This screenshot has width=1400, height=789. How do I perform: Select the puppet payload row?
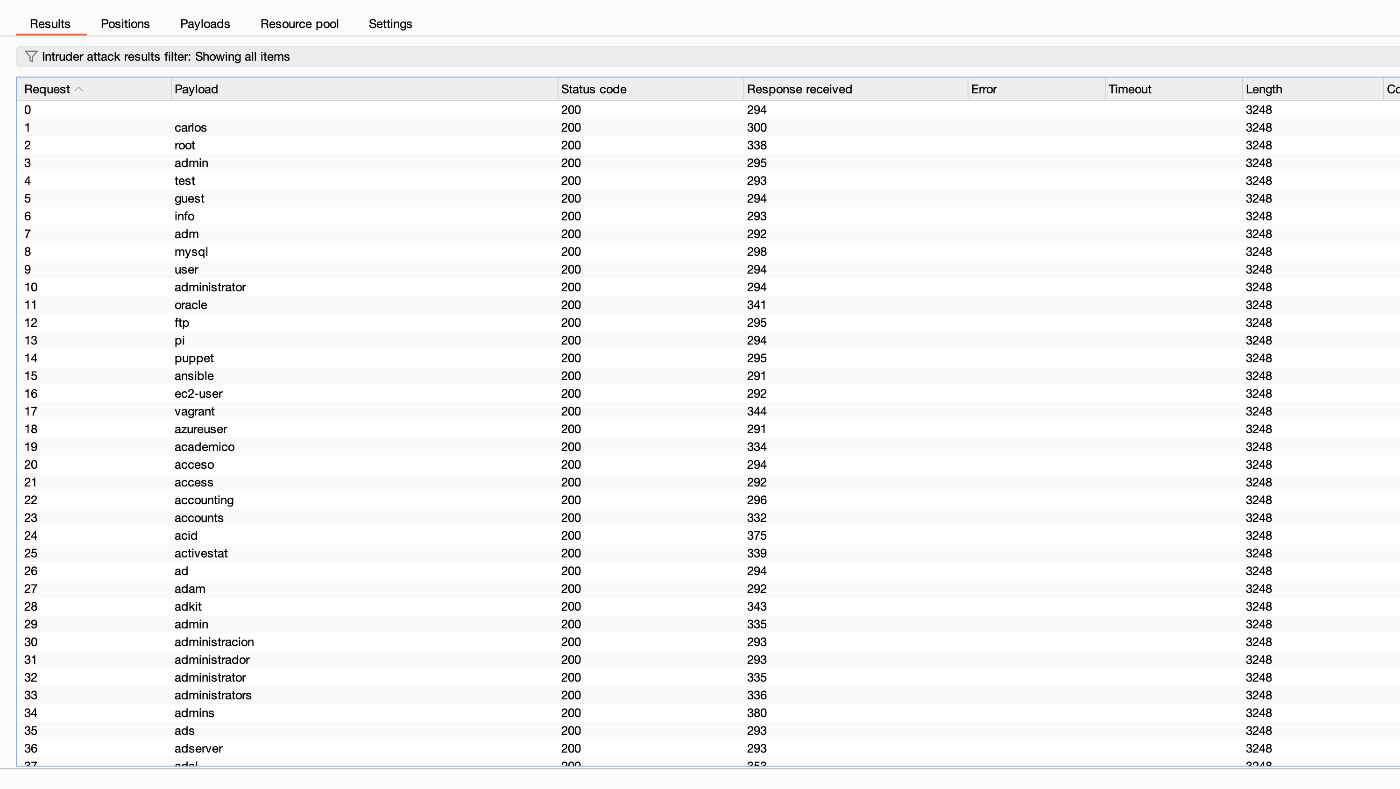708,358
